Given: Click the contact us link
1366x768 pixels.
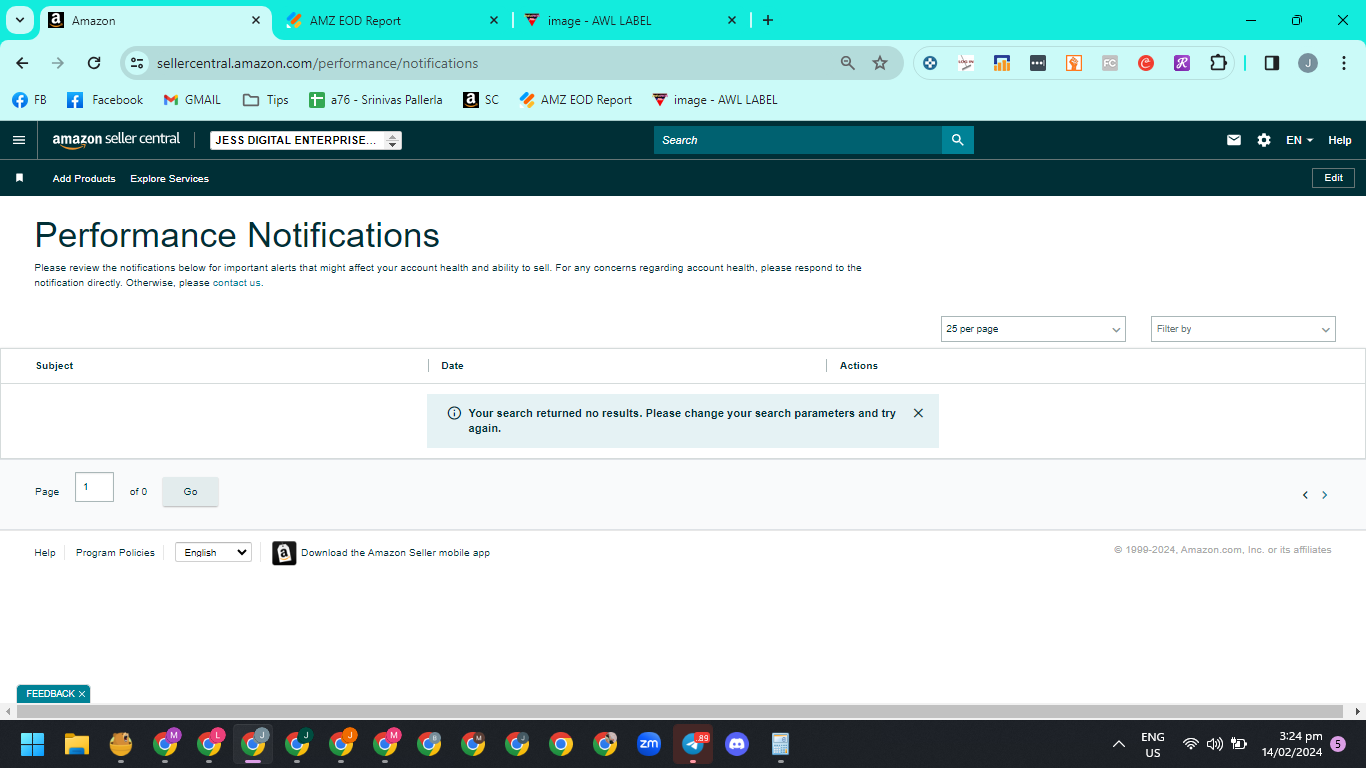Looking at the screenshot, I should point(237,283).
